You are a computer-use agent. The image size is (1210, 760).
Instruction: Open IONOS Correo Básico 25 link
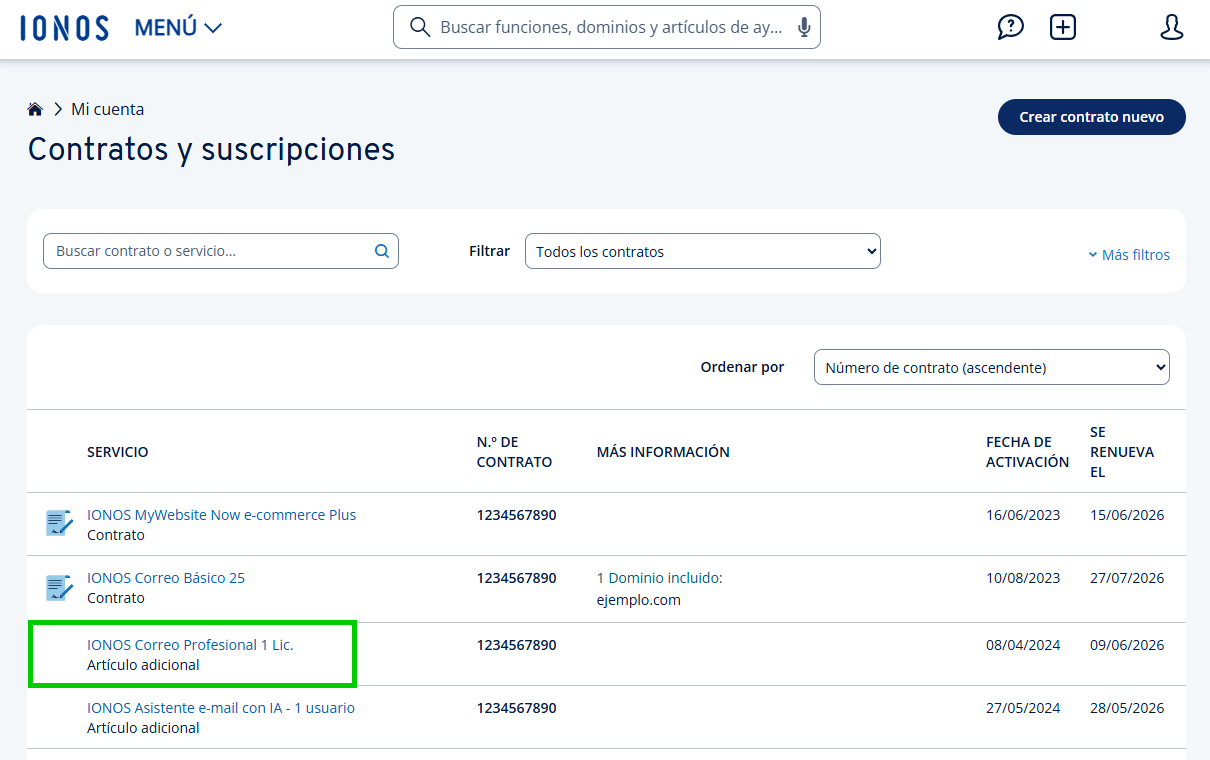[166, 578]
